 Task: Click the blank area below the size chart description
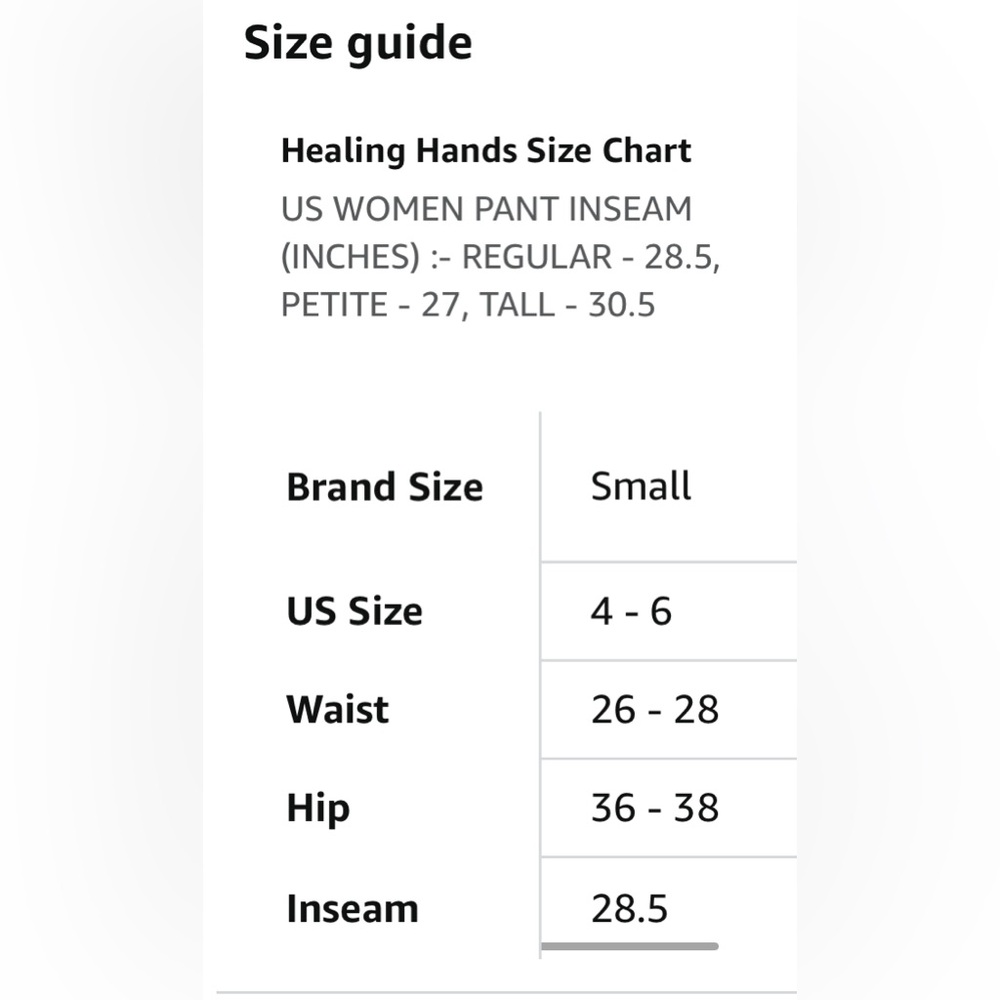tap(501, 369)
